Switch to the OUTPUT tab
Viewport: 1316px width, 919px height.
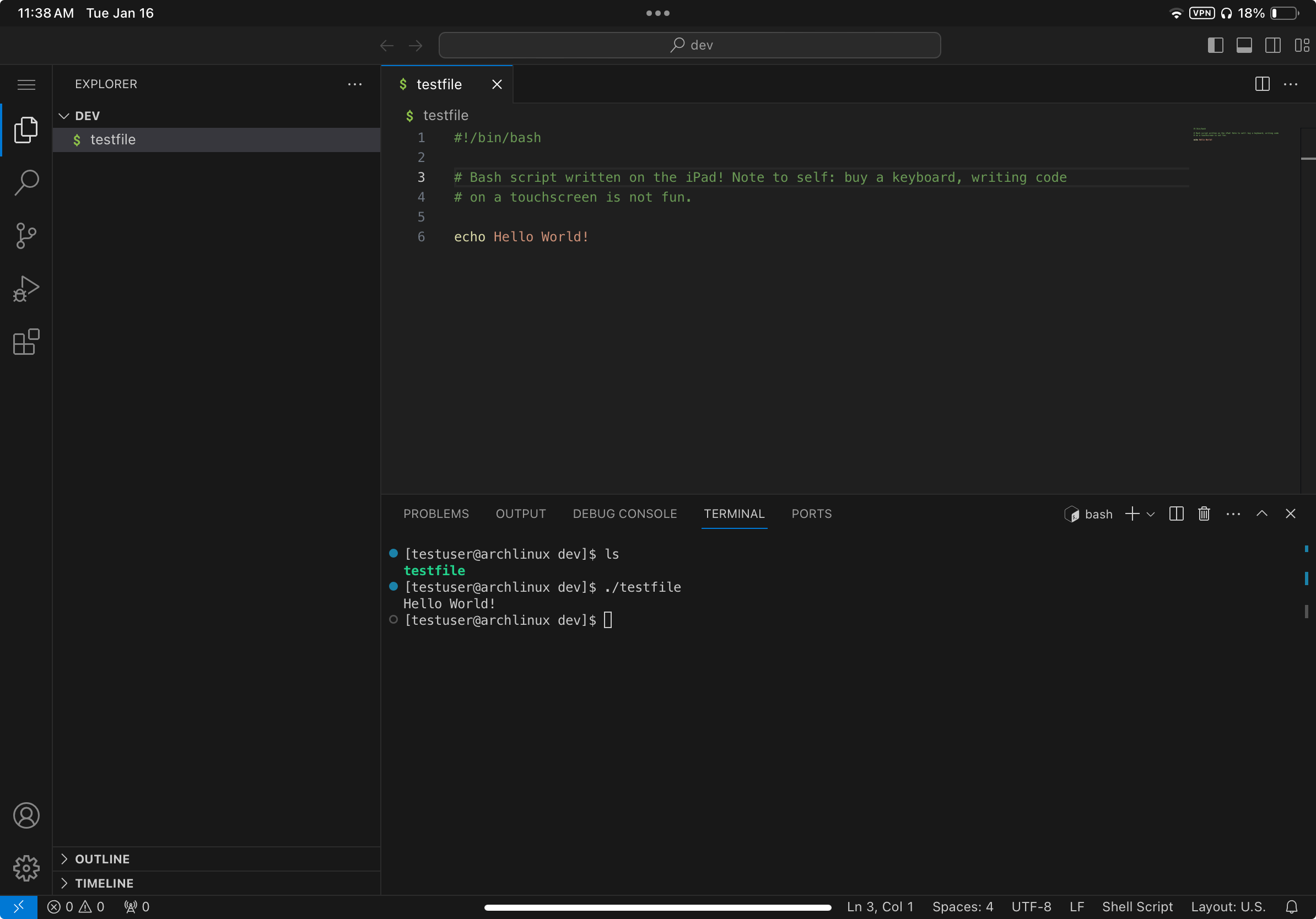point(520,513)
